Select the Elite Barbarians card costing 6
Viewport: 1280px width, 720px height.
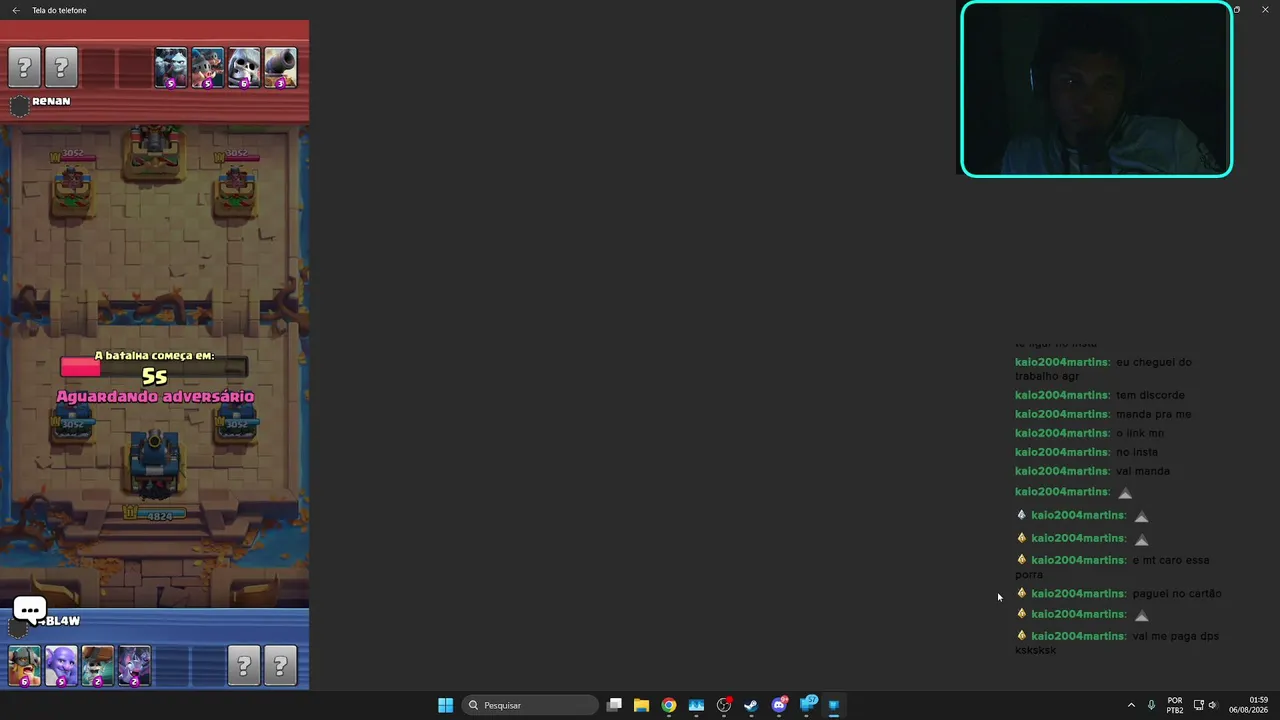tap(24, 666)
